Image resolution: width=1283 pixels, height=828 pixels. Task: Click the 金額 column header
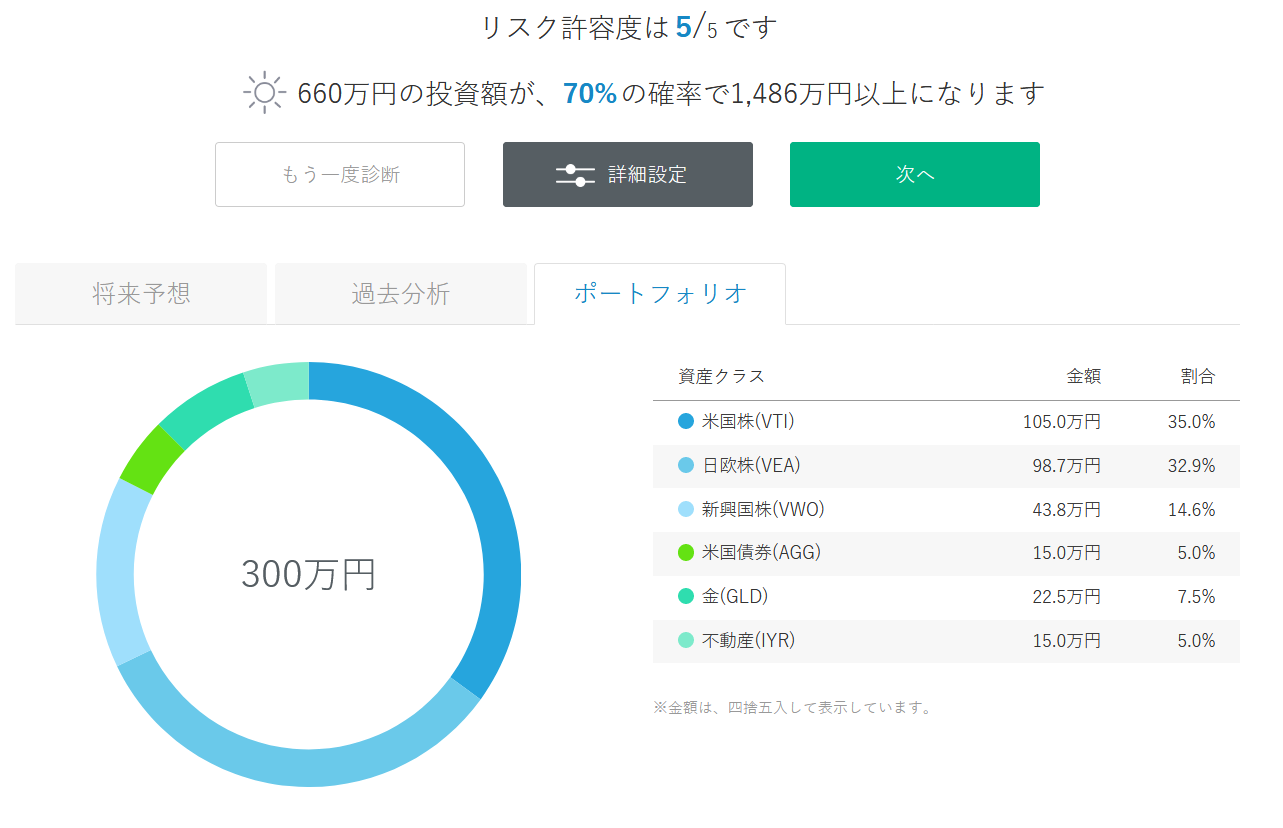click(x=1083, y=377)
